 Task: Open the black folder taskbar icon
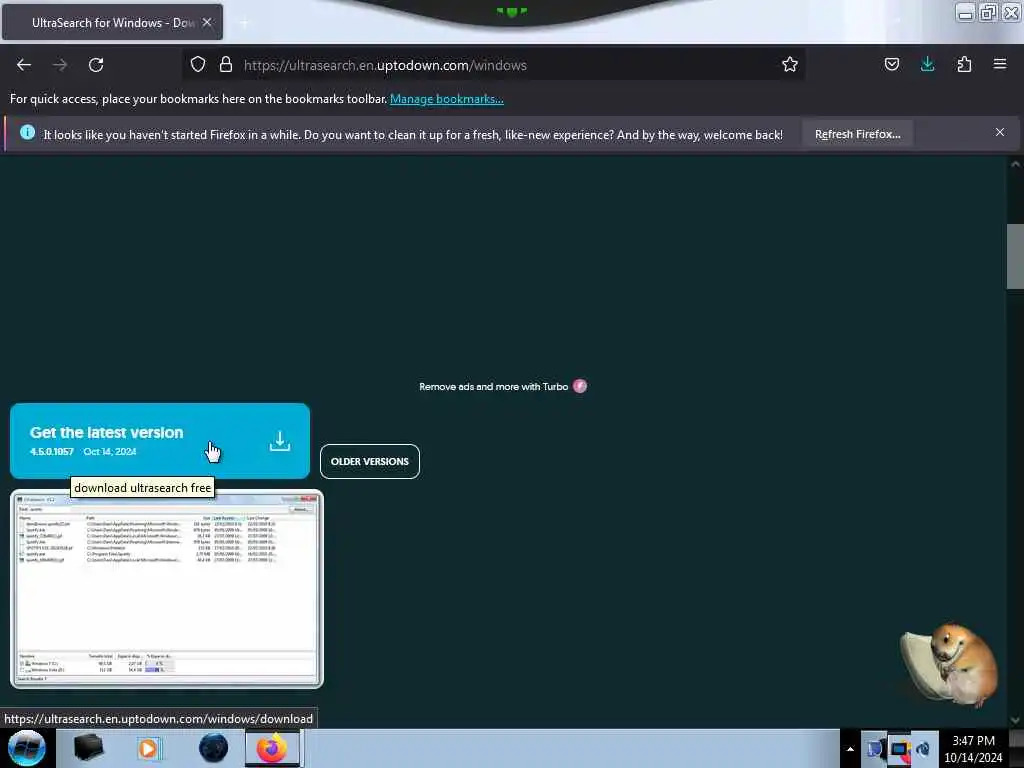89,748
